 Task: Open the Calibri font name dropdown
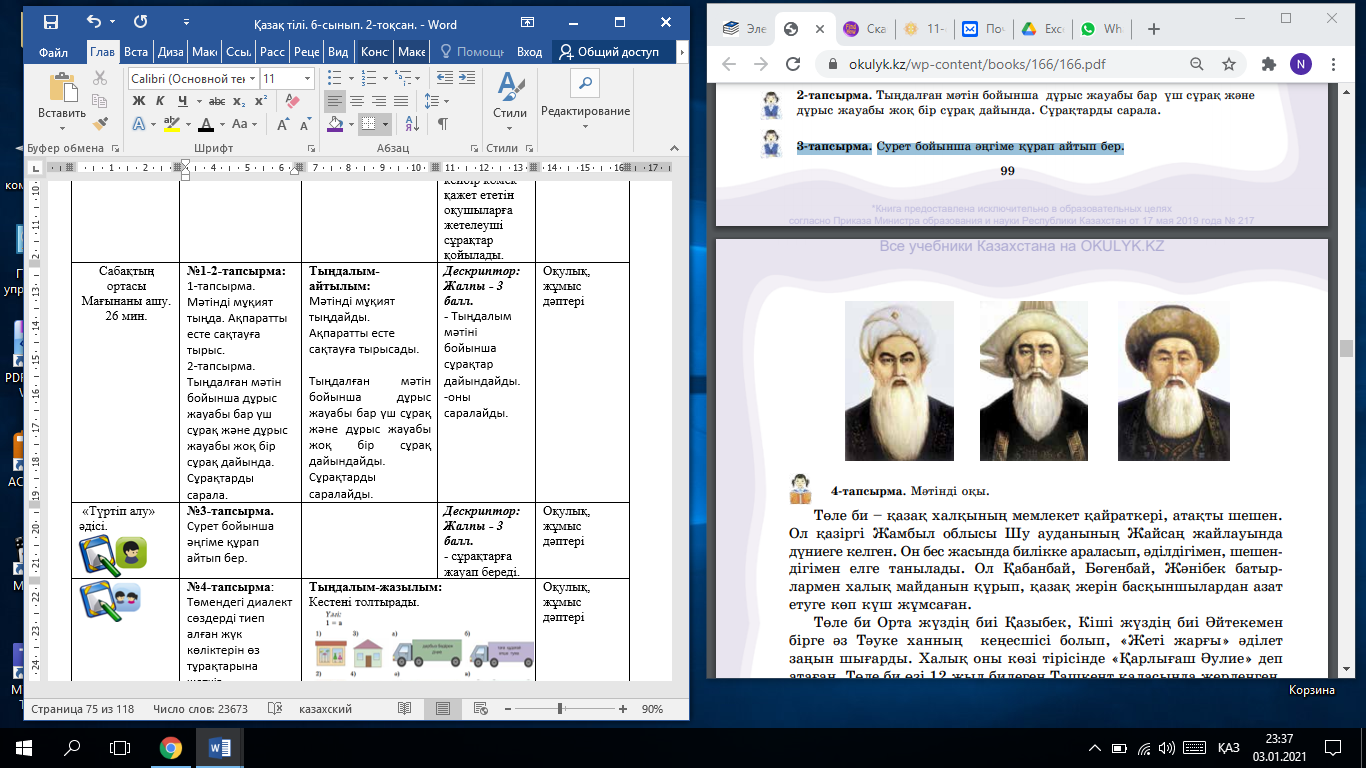tap(252, 78)
